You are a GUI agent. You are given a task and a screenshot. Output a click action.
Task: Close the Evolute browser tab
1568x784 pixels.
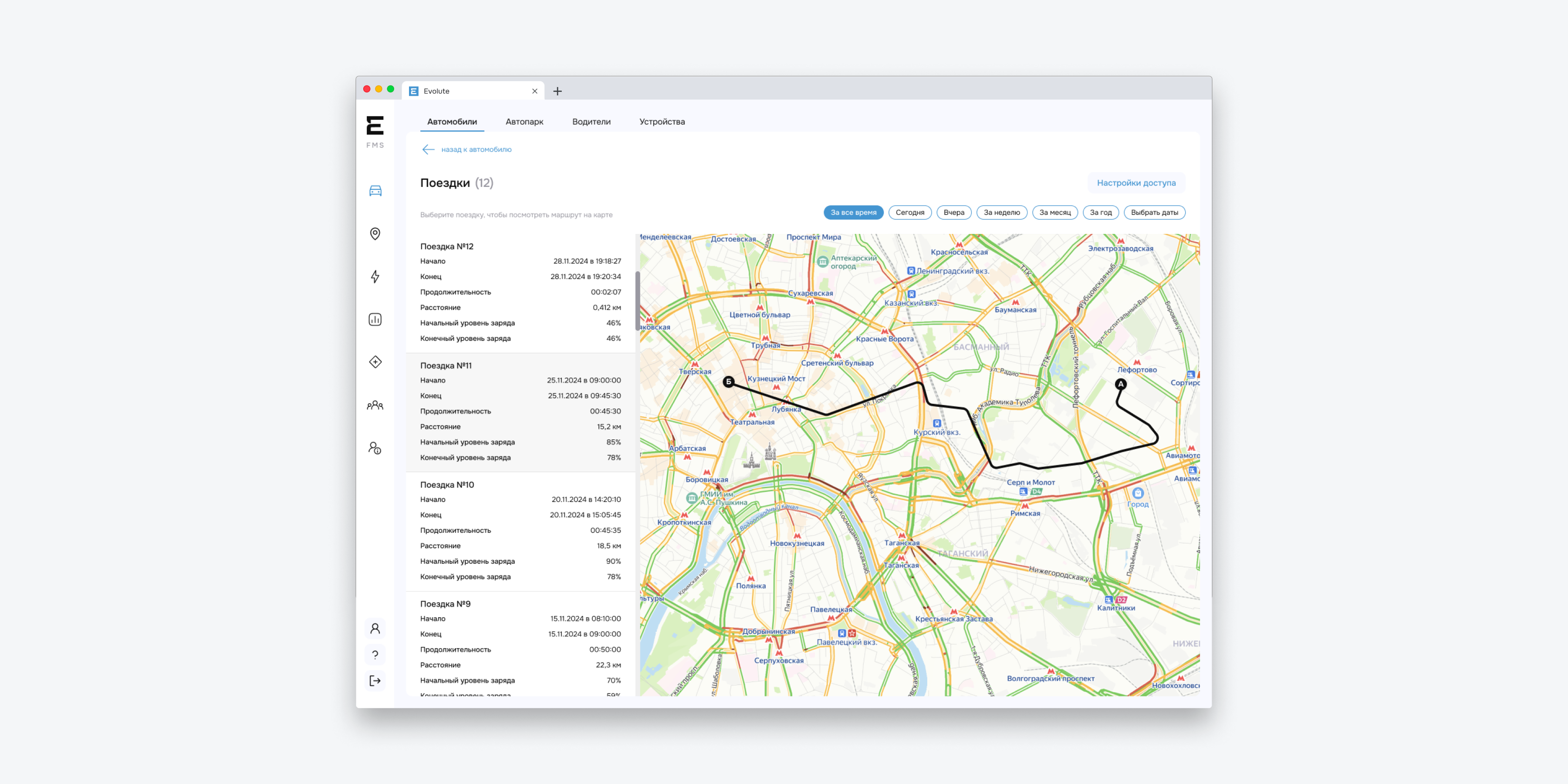click(x=534, y=91)
